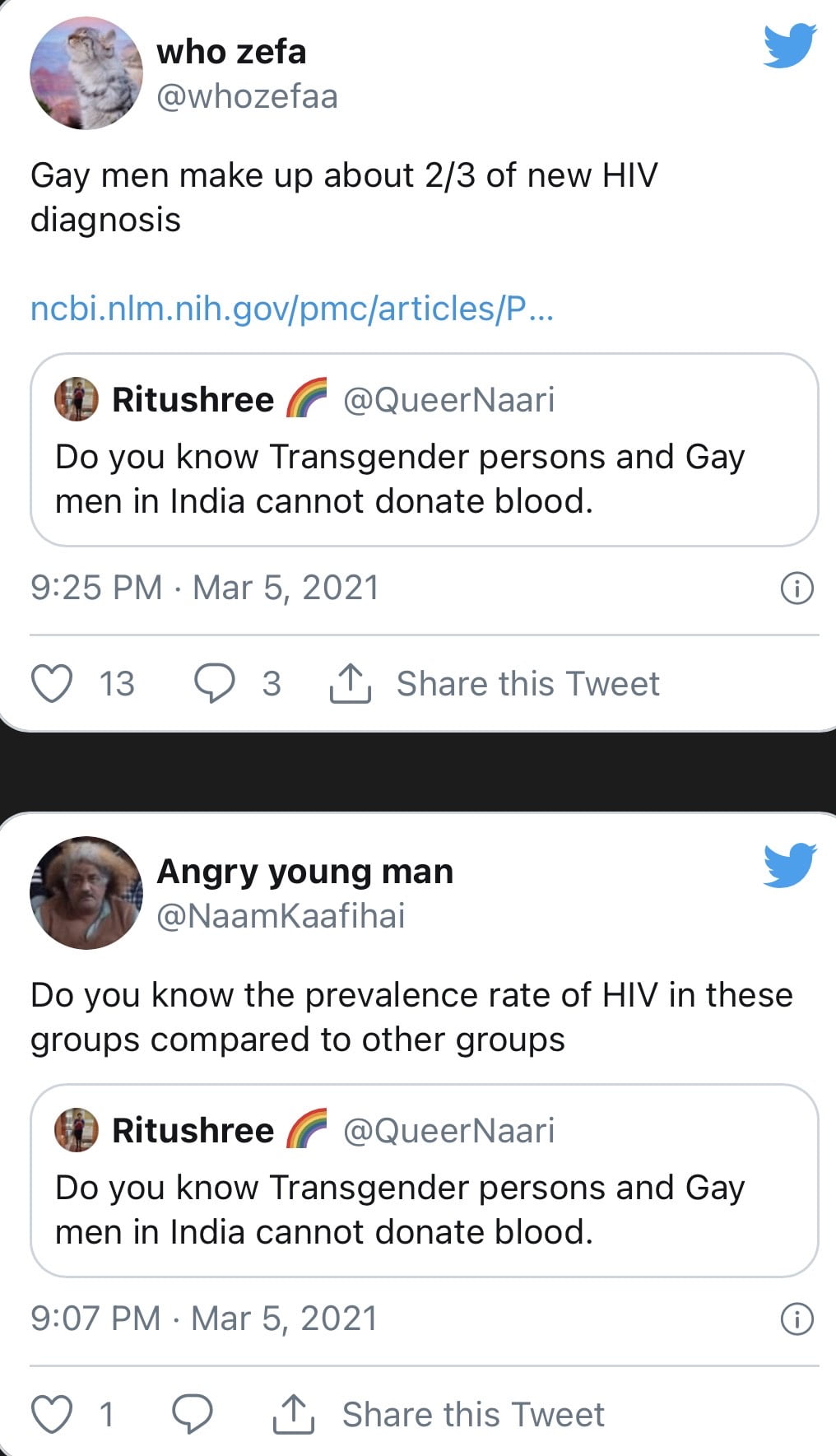
Task: Click the 9:25 PM · Mar 5, 2021 timestamp
Action: pos(205,588)
